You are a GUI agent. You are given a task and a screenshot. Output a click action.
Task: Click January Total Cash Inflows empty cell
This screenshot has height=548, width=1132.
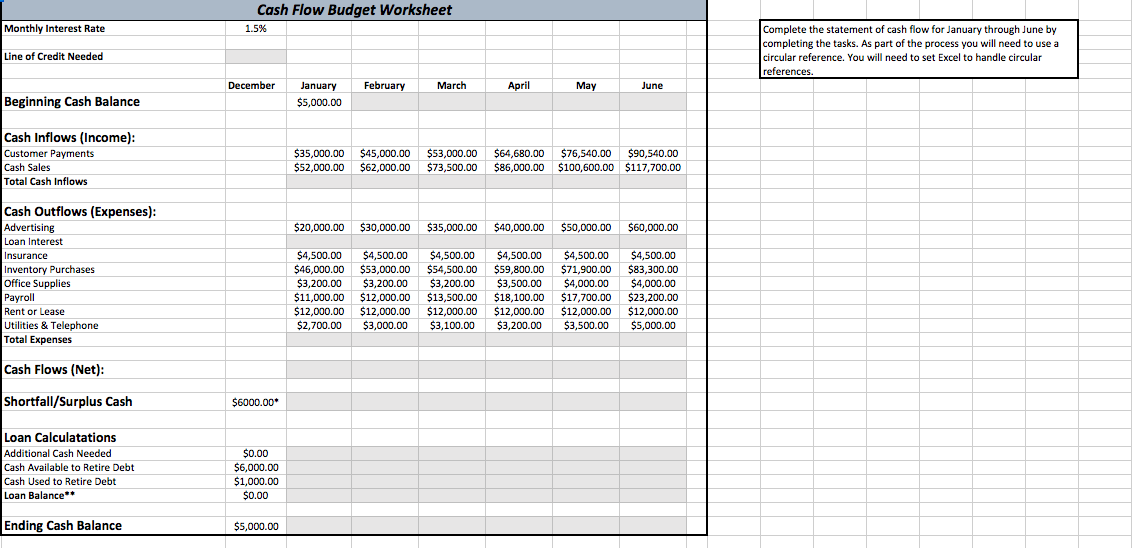pos(318,181)
